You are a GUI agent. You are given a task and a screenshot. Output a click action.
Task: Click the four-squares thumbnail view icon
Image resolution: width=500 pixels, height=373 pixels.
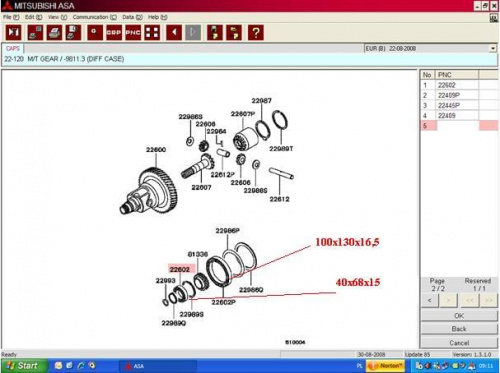pos(152,33)
